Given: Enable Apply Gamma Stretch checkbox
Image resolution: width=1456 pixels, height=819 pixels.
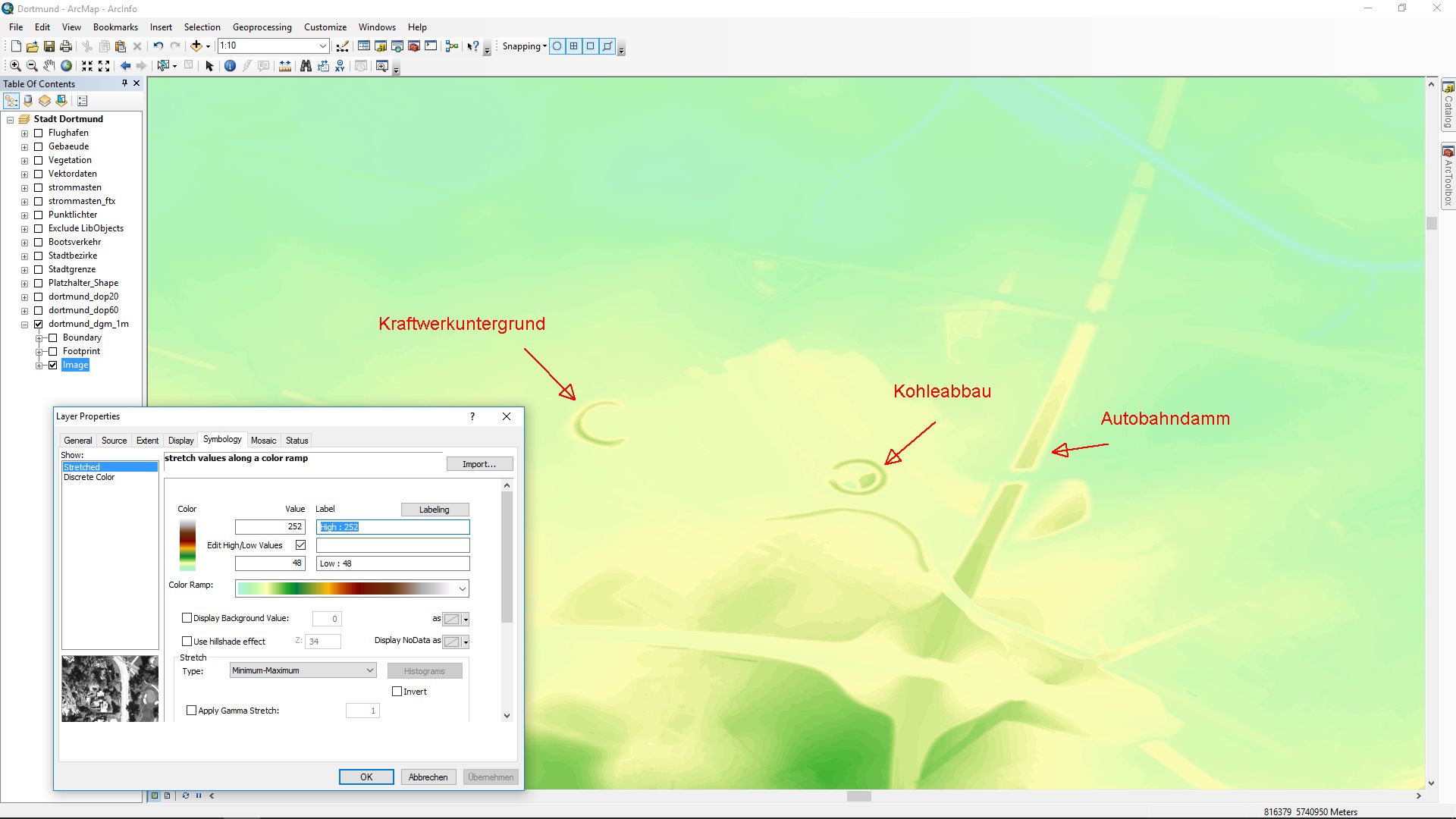Looking at the screenshot, I should 192,710.
